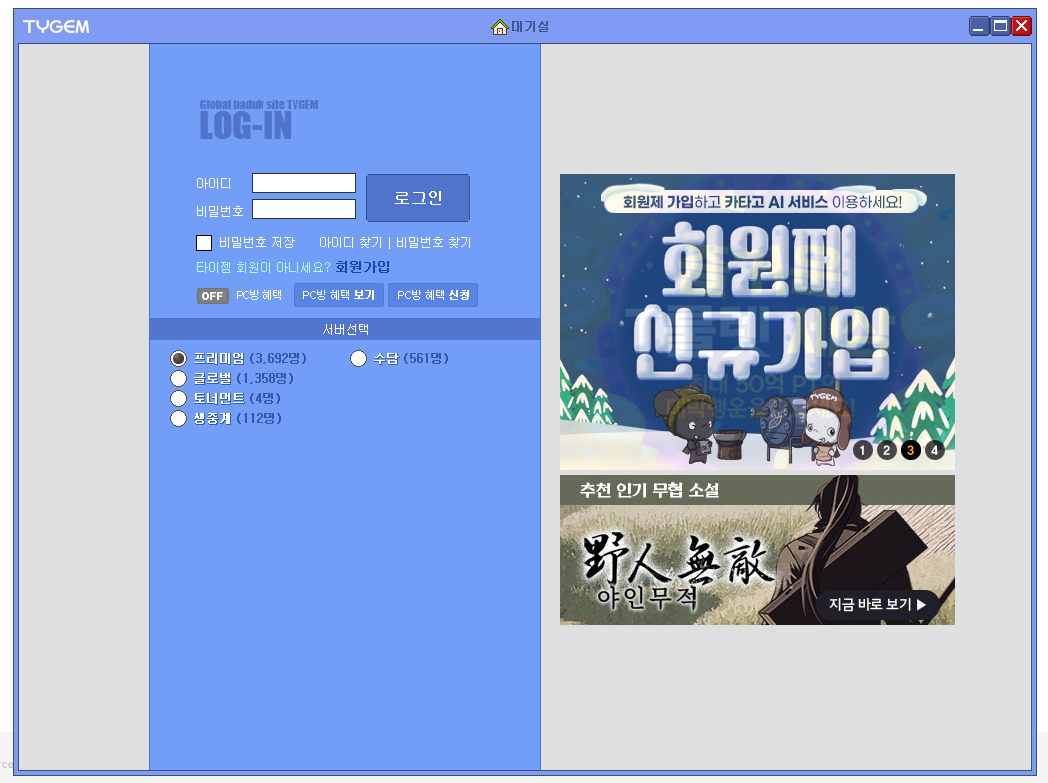
Task: Select banner slide dot 4
Action: [934, 450]
